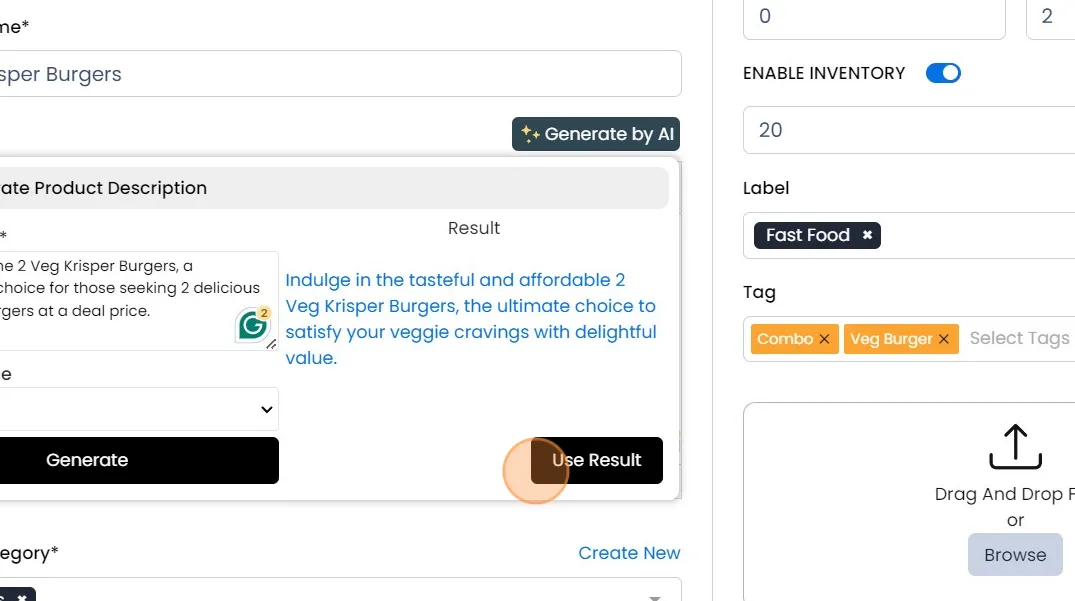Click inside the description prompt textarea
This screenshot has height=601, width=1075.
pos(120,290)
